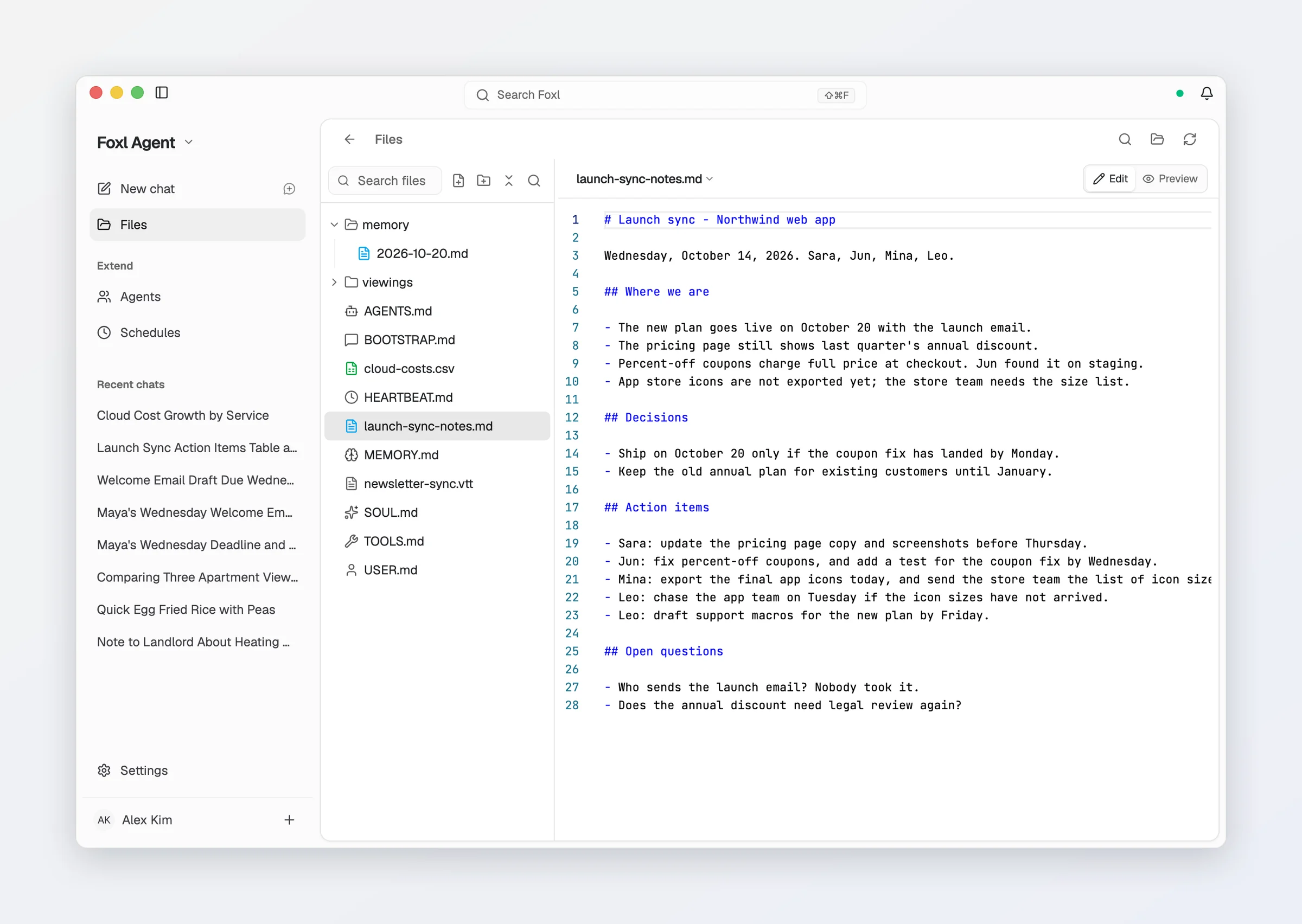Click the green status dot

1179,93
